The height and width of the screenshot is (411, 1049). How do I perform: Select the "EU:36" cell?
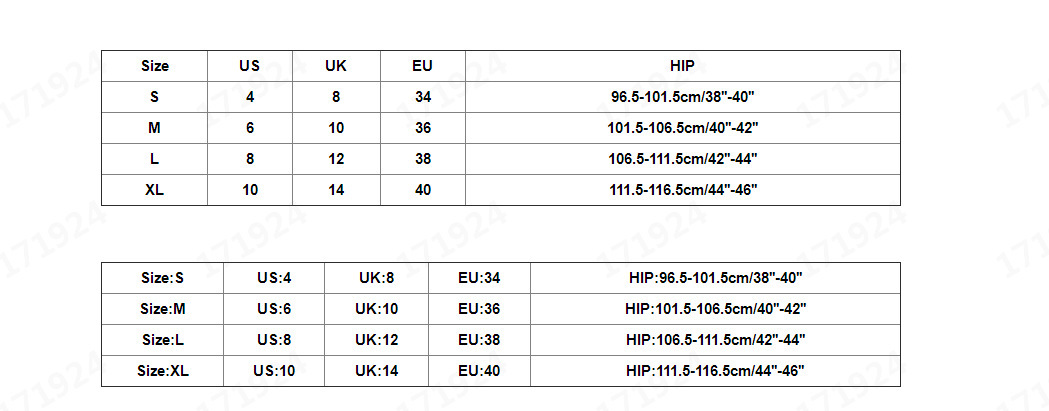[479, 309]
